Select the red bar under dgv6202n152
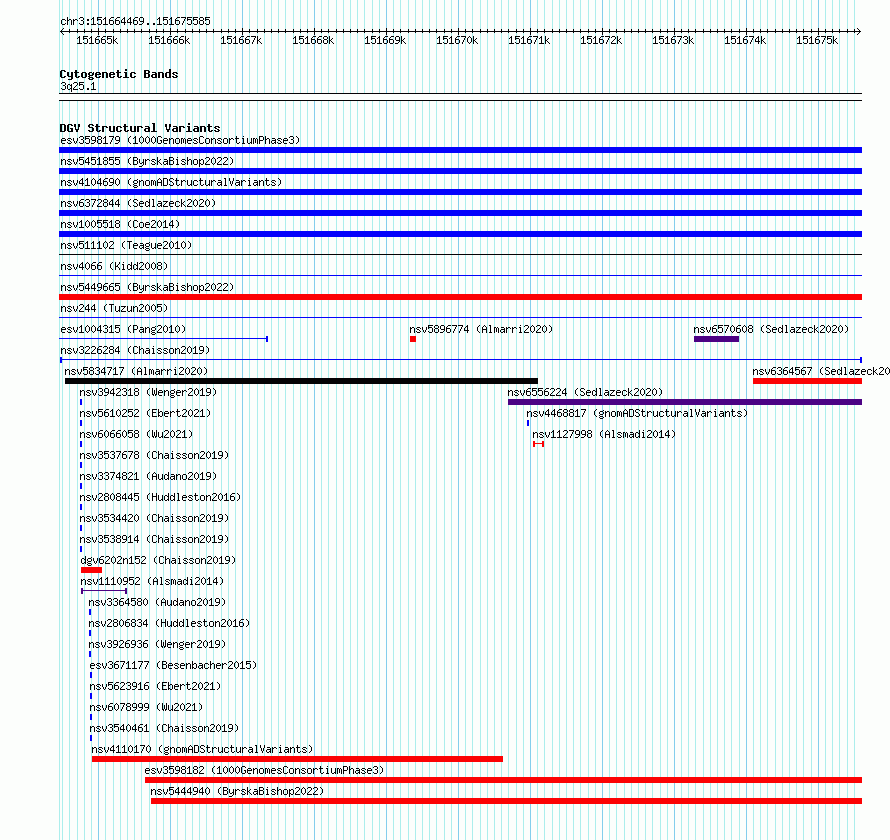The image size is (890, 840). (x=91, y=570)
